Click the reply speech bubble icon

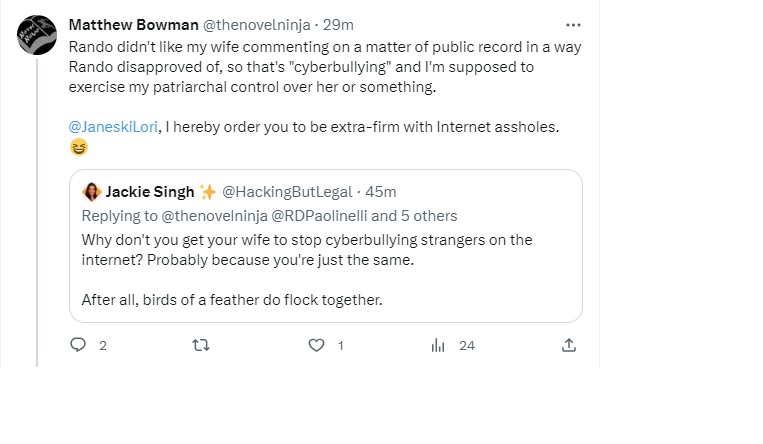coord(78,345)
